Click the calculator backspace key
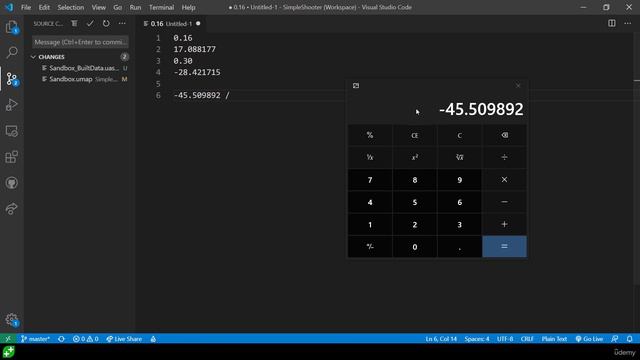 click(504, 135)
